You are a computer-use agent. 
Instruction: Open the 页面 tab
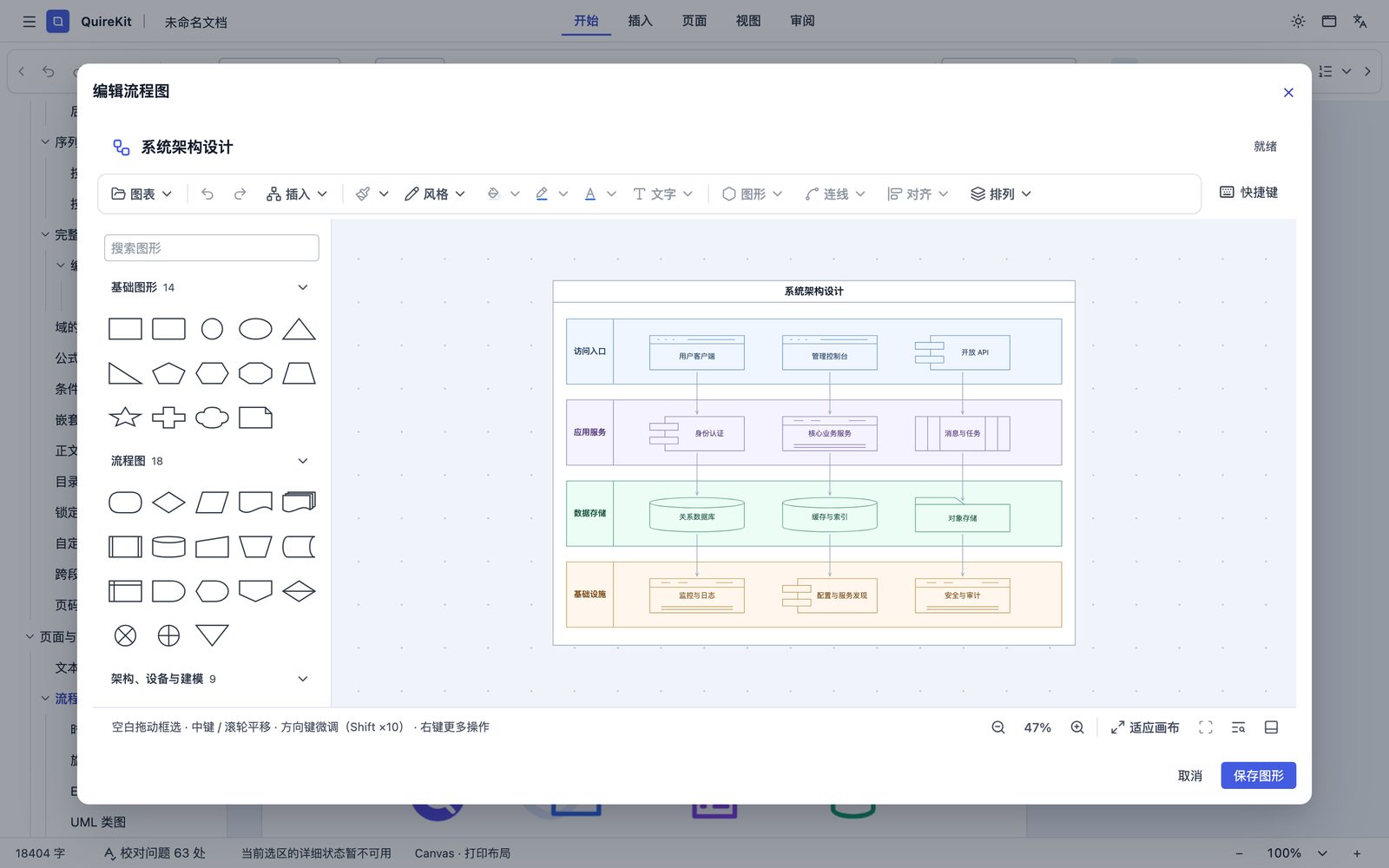coord(694,21)
